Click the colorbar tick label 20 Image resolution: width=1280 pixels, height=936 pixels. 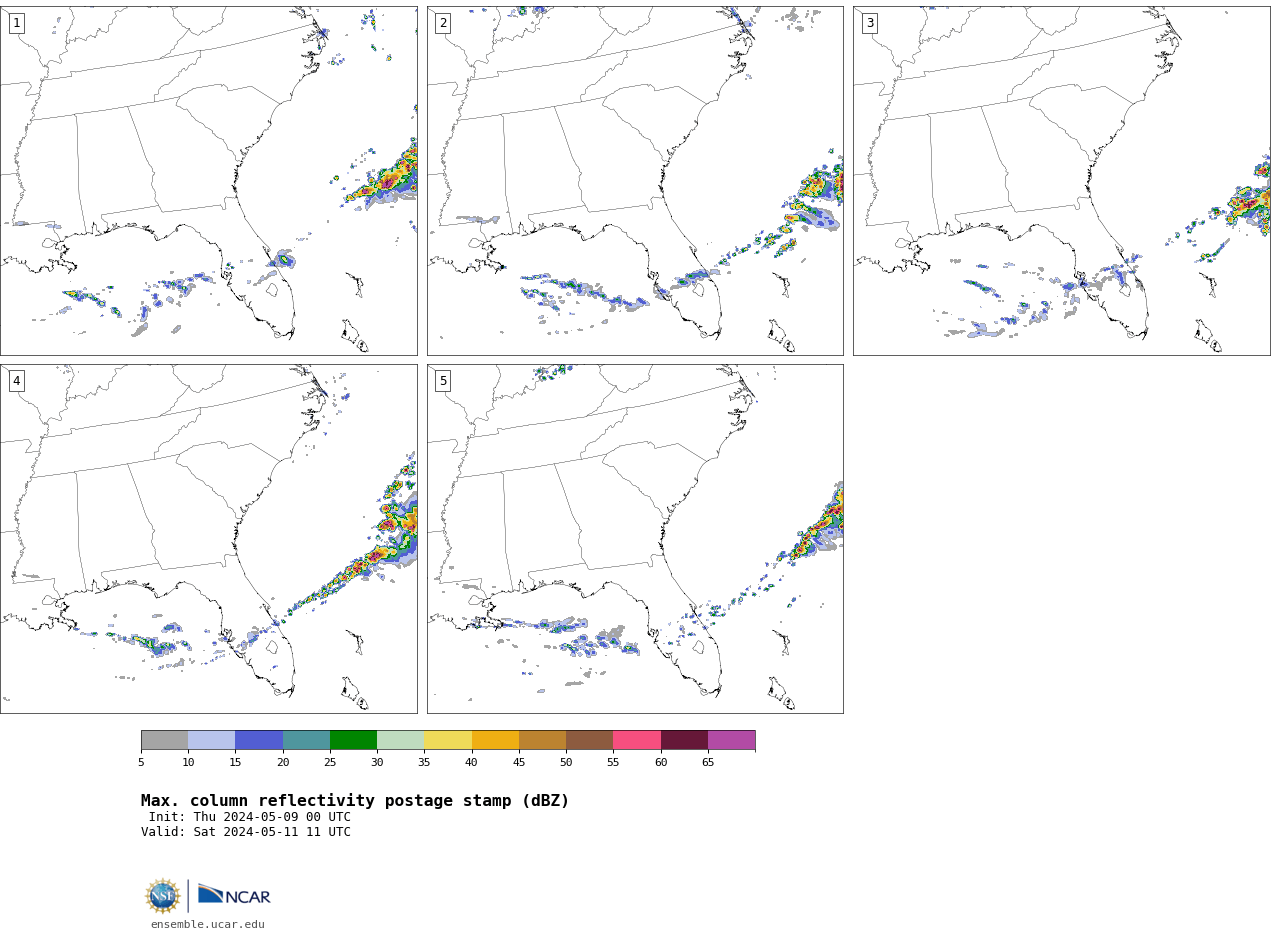tap(283, 763)
